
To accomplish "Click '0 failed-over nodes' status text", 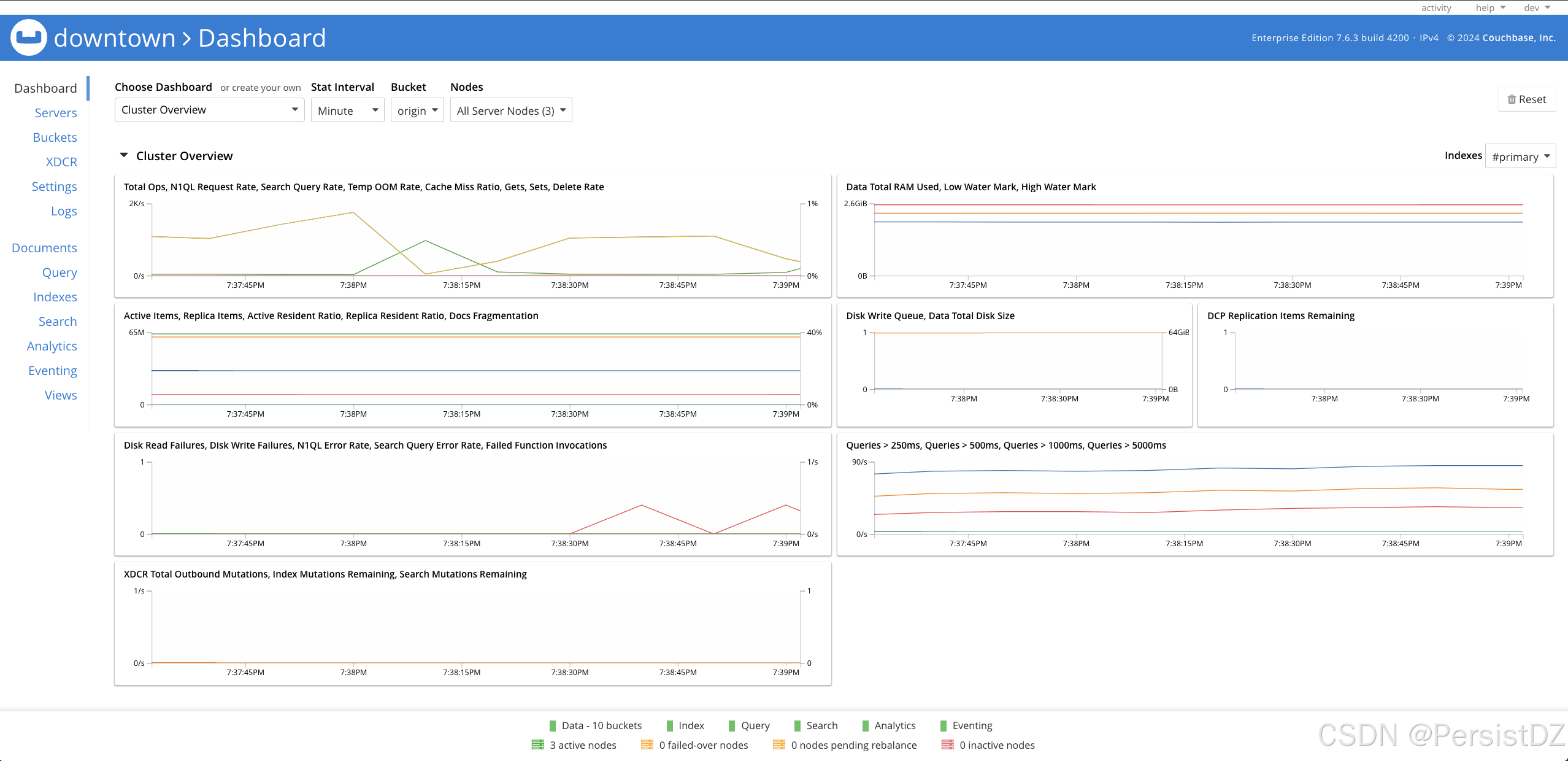I will pyautogui.click(x=704, y=745).
